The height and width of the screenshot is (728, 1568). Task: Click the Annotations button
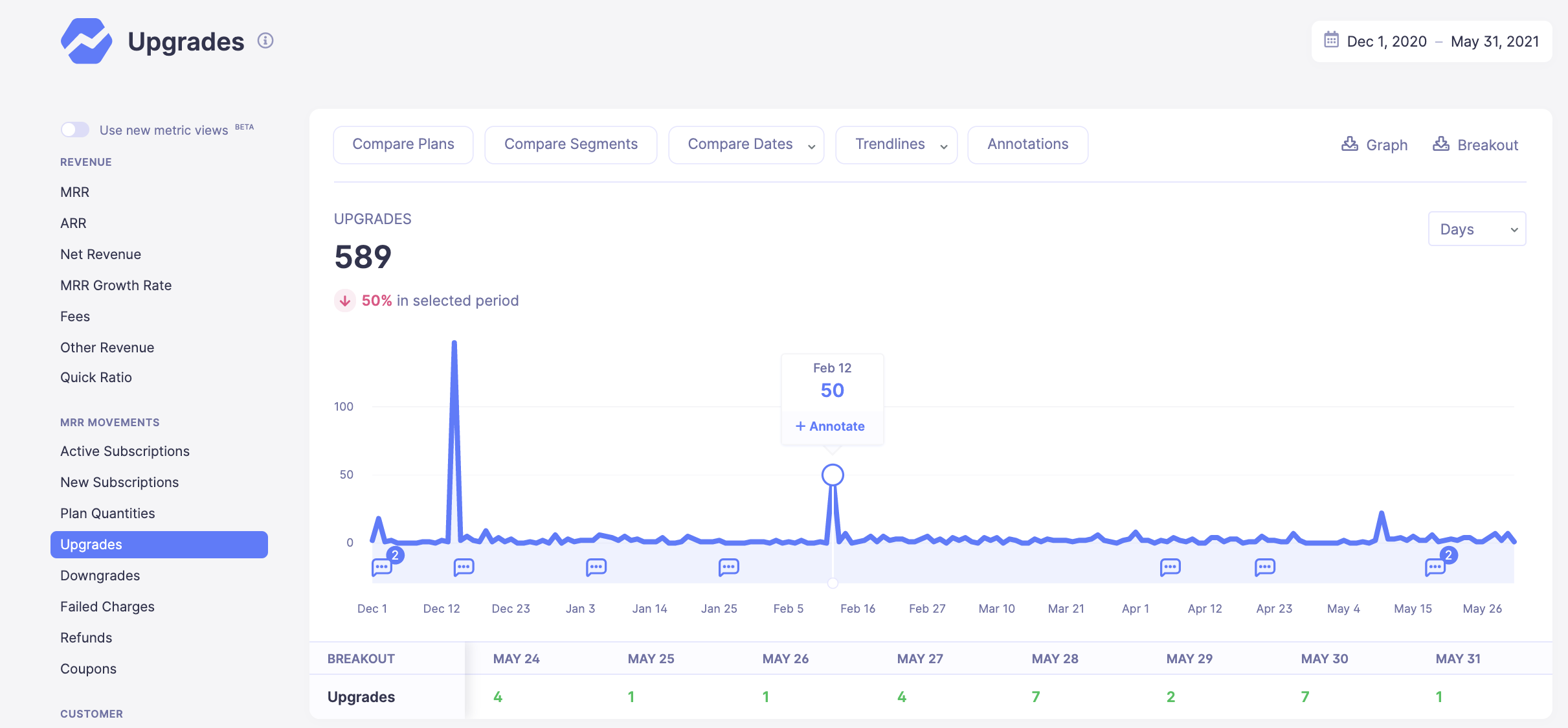point(1027,144)
